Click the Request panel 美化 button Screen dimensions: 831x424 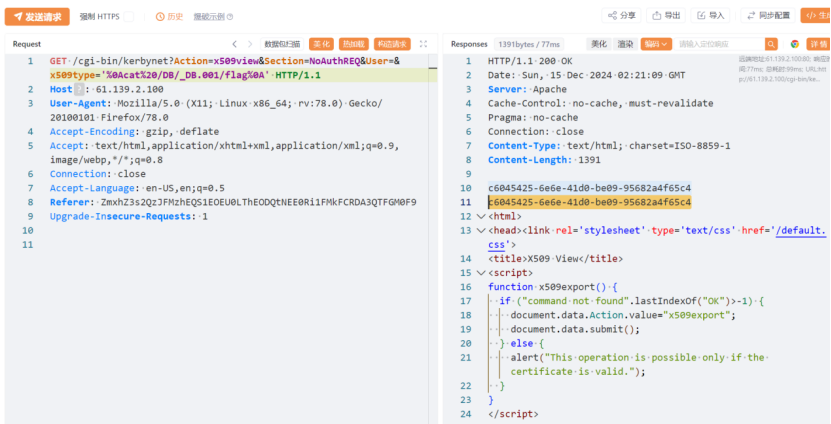coord(321,44)
